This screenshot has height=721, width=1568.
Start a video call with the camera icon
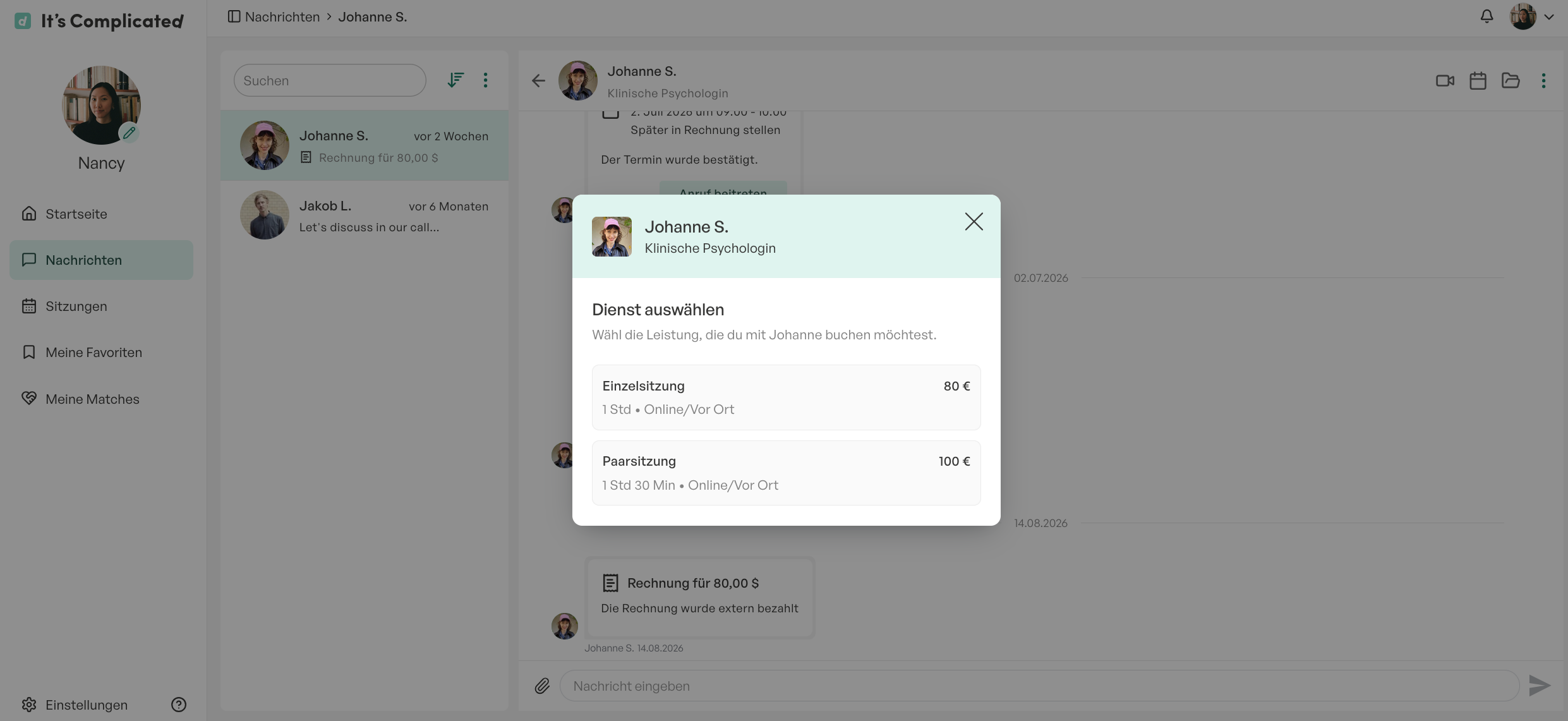[1445, 80]
